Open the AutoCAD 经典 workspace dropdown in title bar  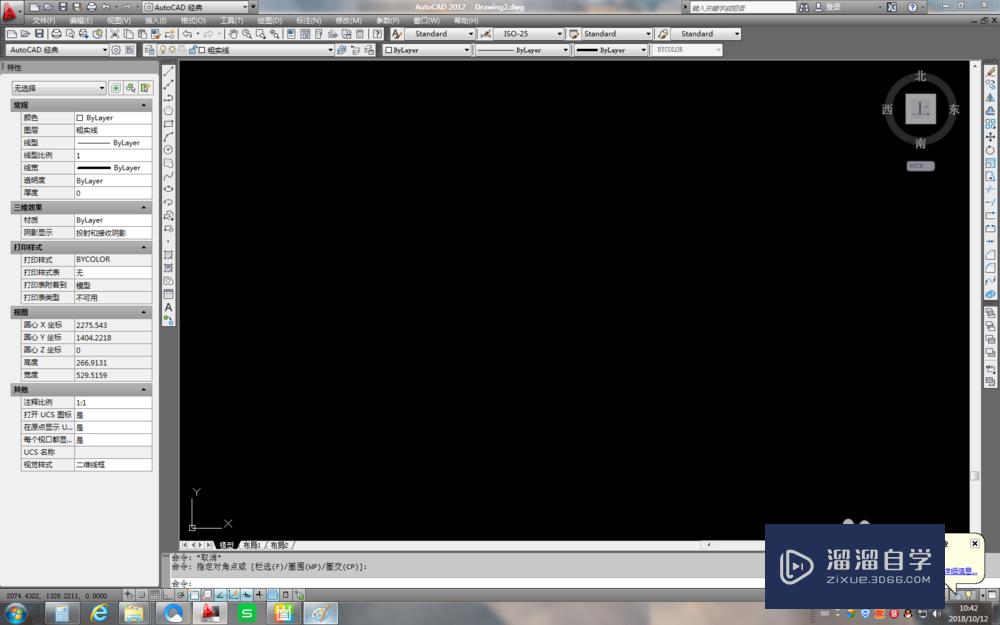[x=195, y=7]
